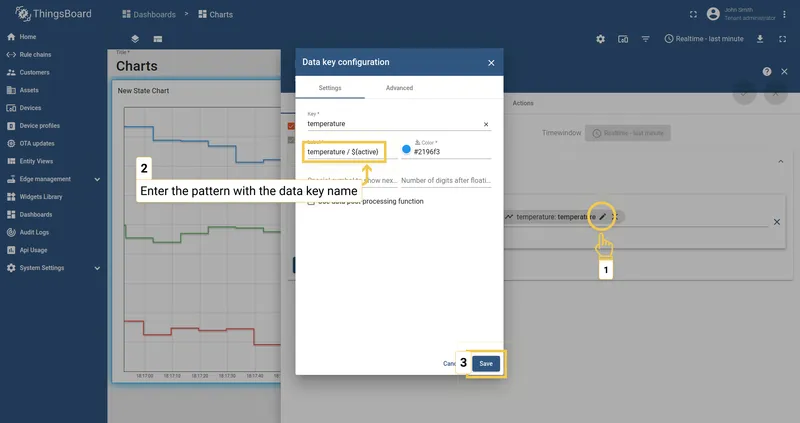Open Home in the sidebar
The image size is (800, 423).
(28, 37)
